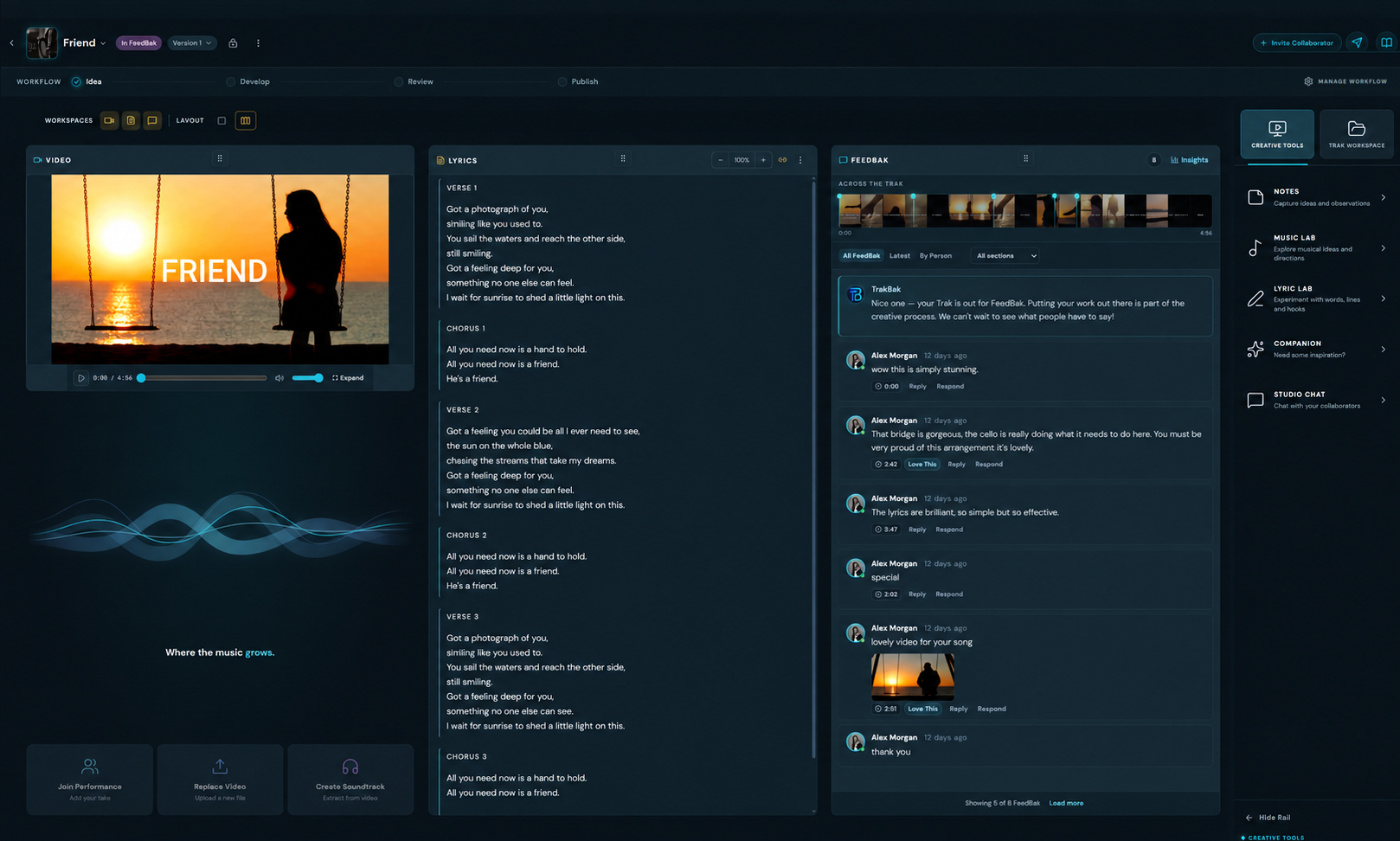Select the multi-column layout option
1400x841 pixels.
point(246,120)
